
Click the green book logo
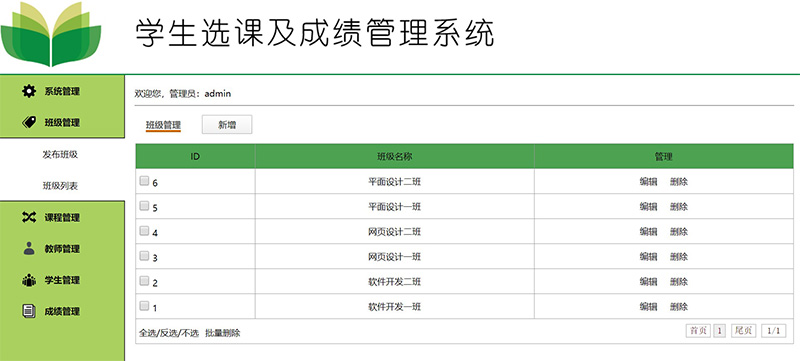51,34
